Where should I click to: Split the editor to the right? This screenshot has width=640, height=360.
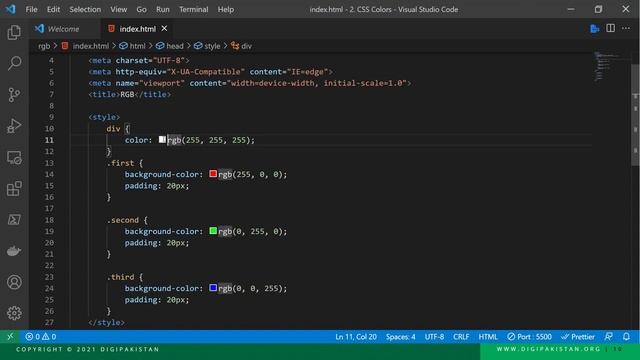click(x=610, y=28)
